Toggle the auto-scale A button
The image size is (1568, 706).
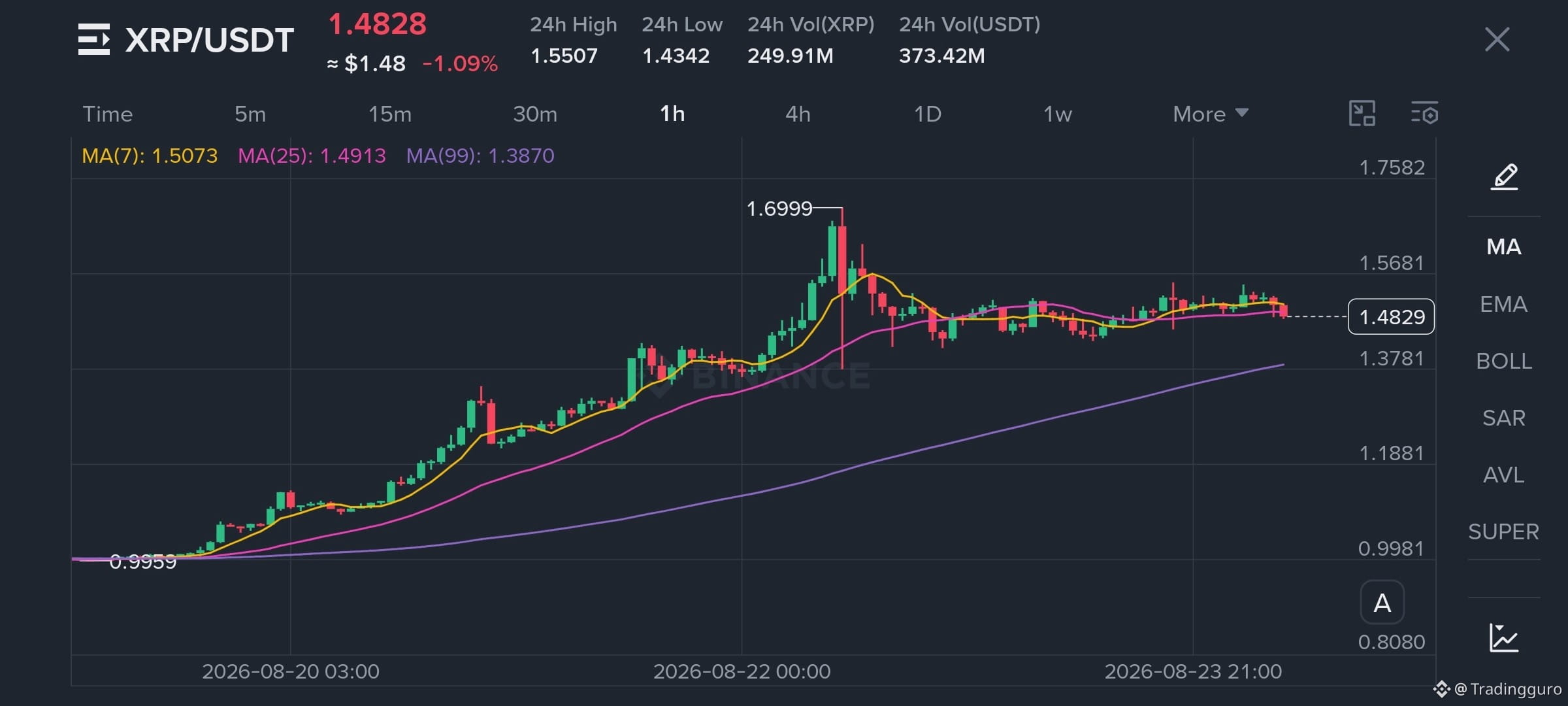(x=1382, y=603)
